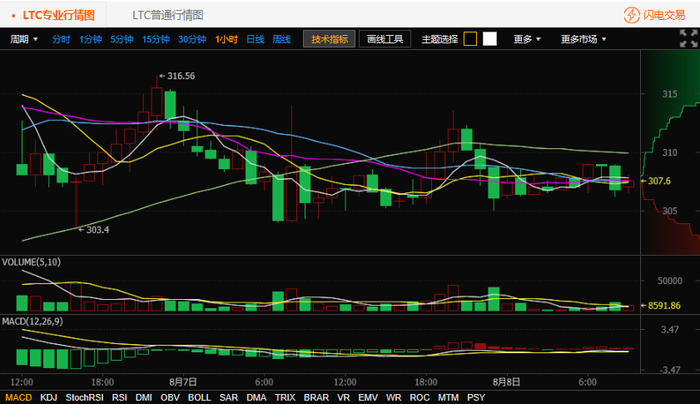Select the PSY indicator
700x404 pixels.
[x=476, y=397]
